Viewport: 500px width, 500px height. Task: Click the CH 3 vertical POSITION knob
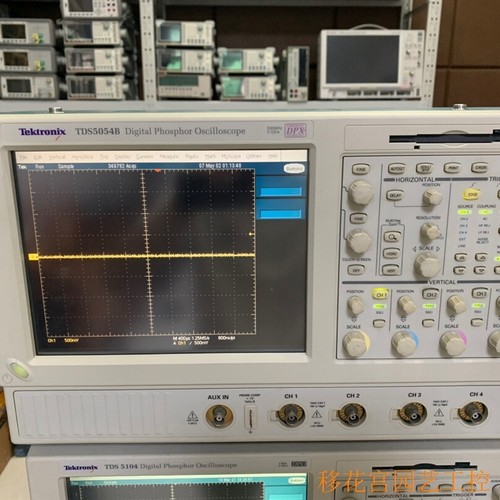[456, 304]
